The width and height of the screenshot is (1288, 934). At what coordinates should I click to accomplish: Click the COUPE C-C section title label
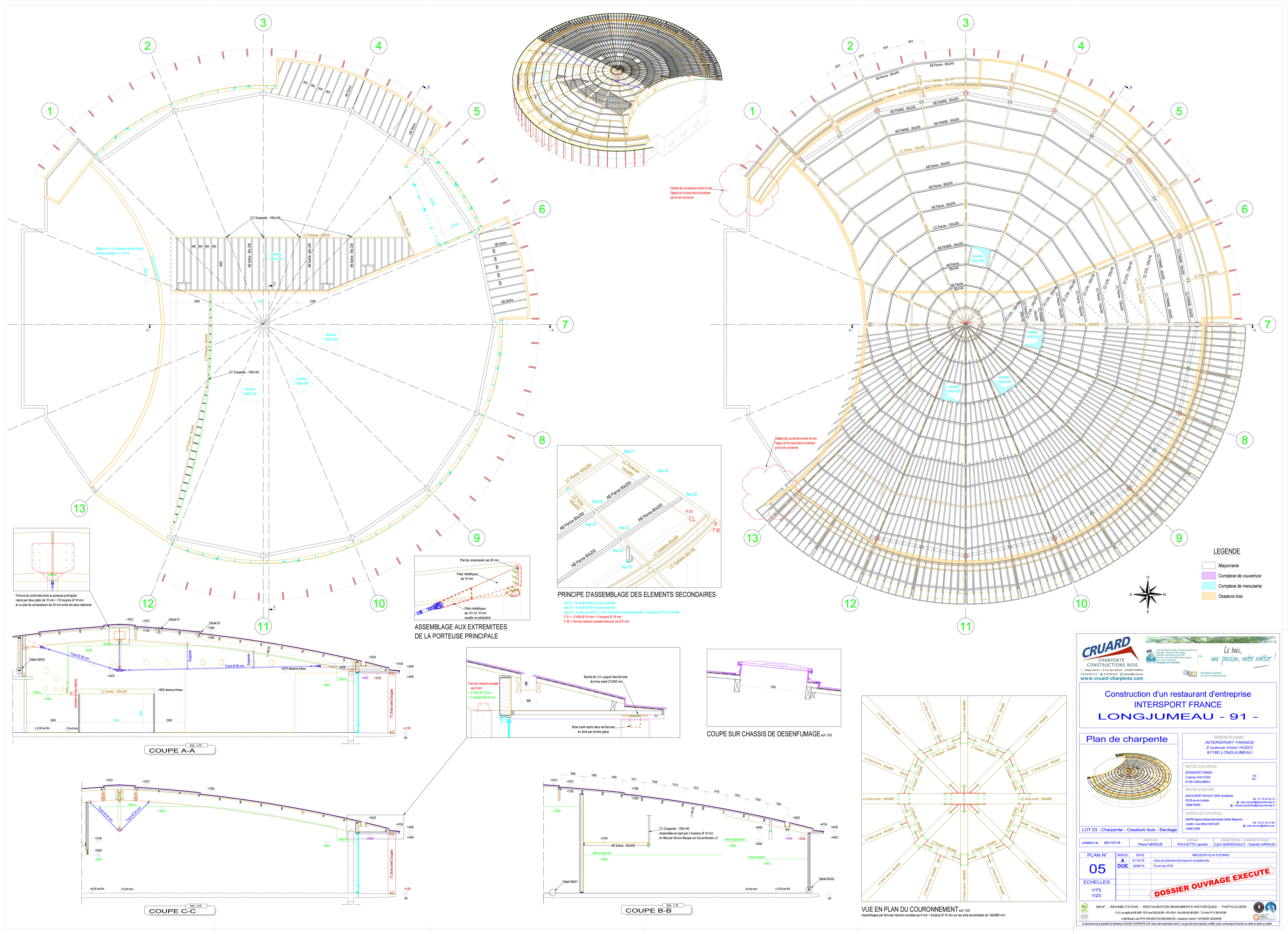[x=172, y=911]
